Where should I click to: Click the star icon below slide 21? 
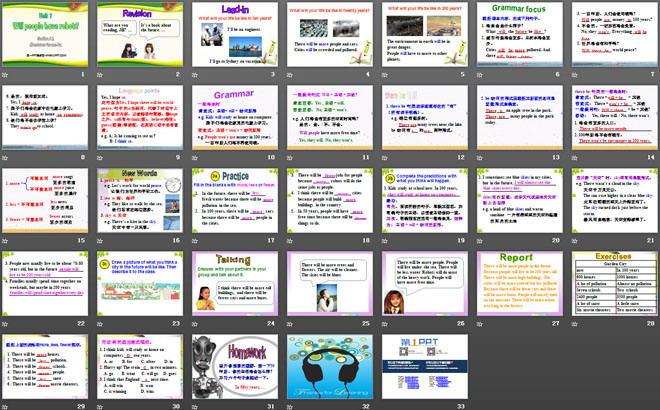click(x=575, y=241)
